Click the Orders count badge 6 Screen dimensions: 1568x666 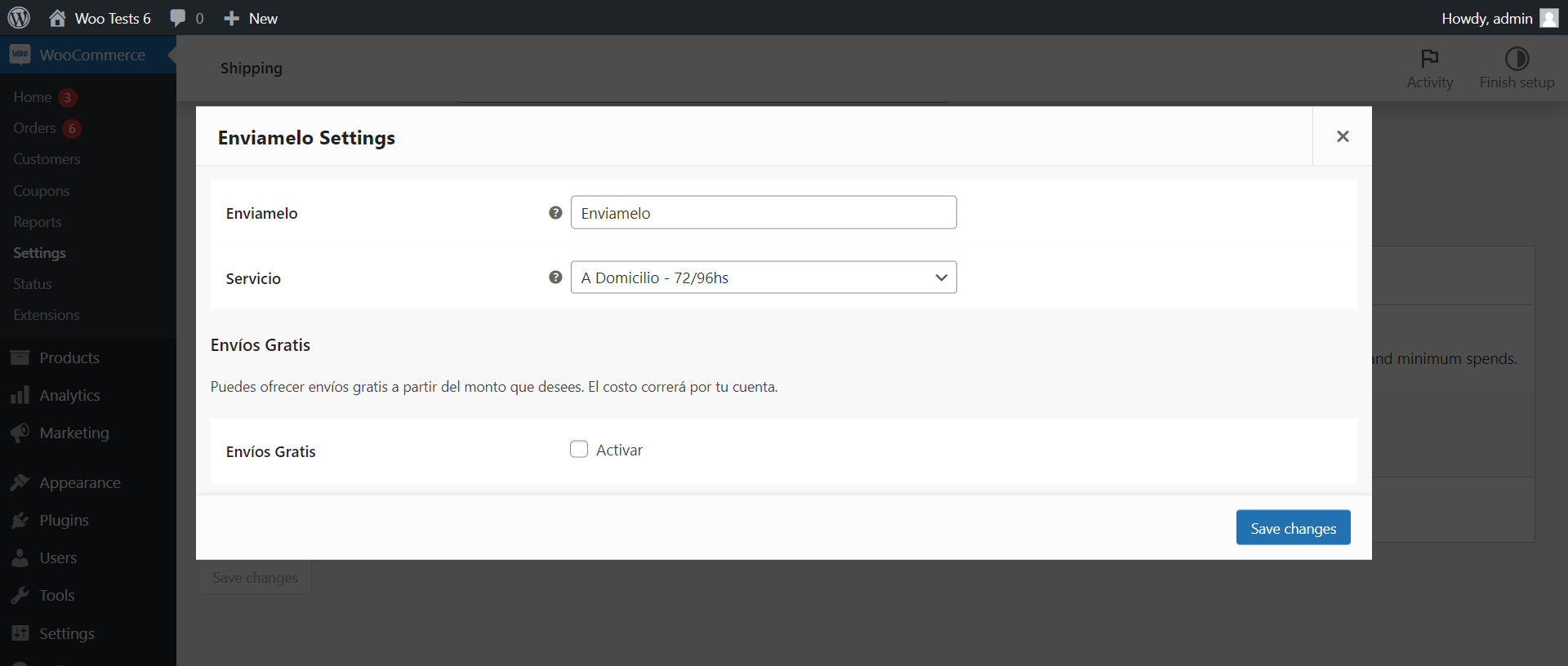point(72,128)
